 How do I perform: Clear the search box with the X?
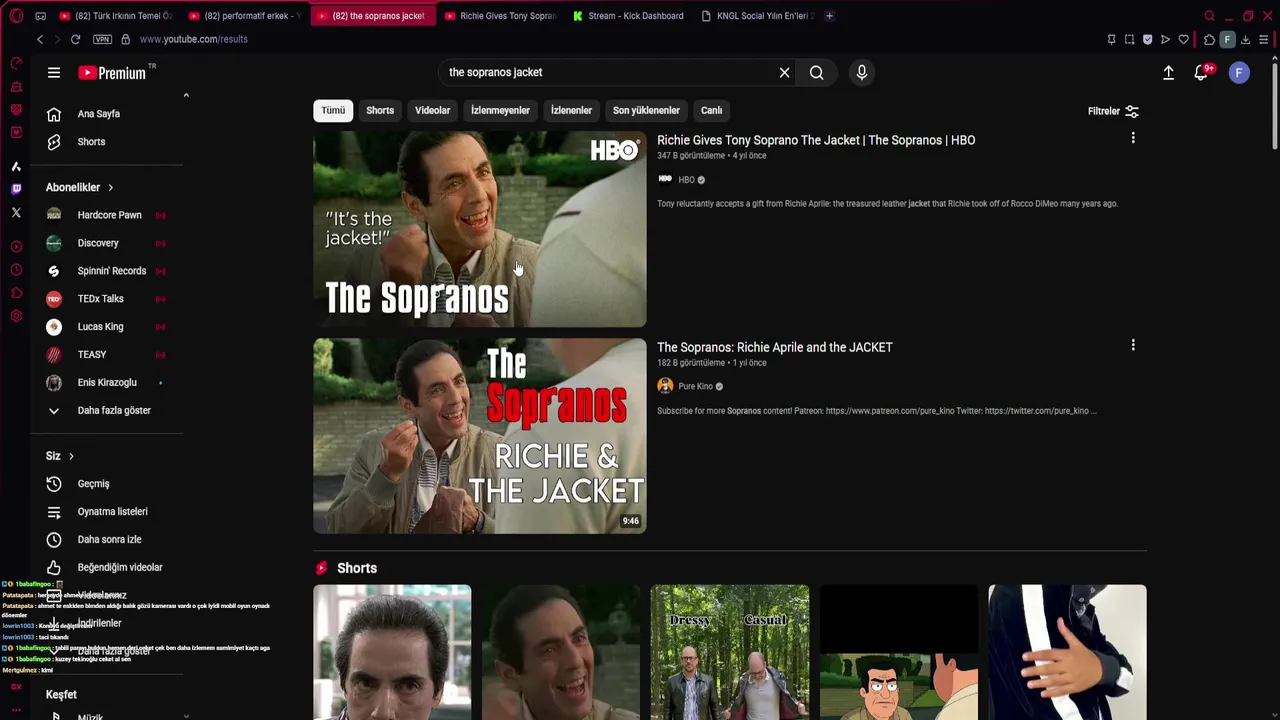(784, 72)
